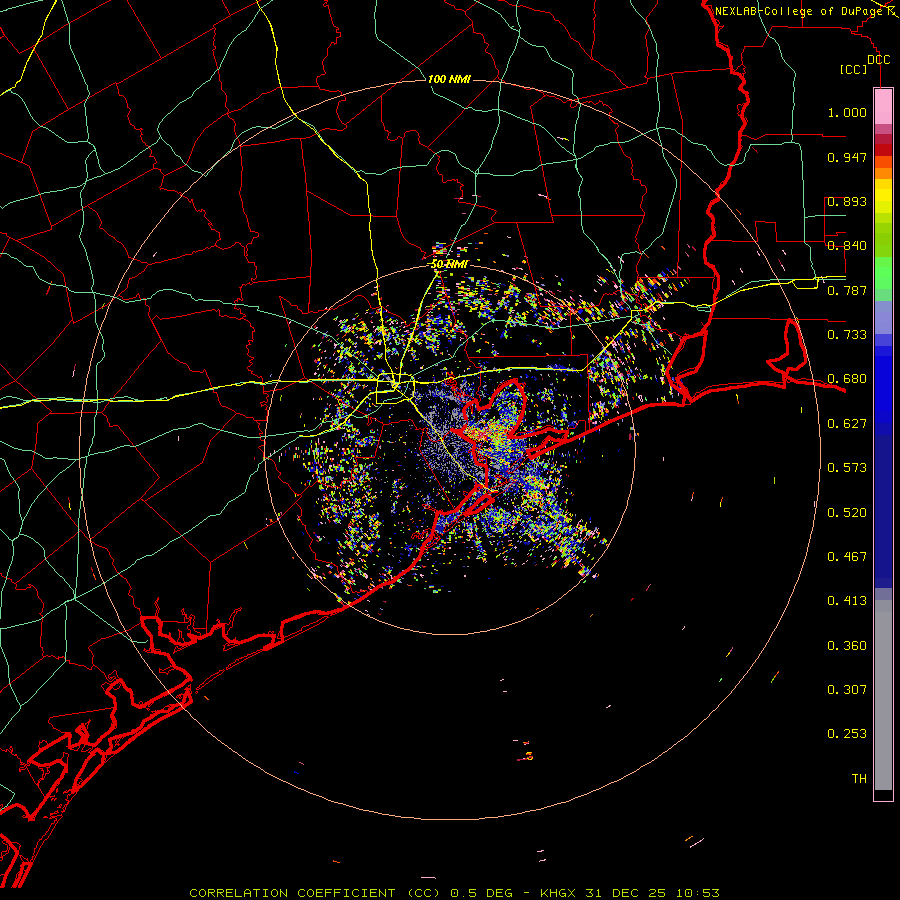Click the 50 NMI range ring label
The image size is (900, 900).
pyautogui.click(x=449, y=264)
